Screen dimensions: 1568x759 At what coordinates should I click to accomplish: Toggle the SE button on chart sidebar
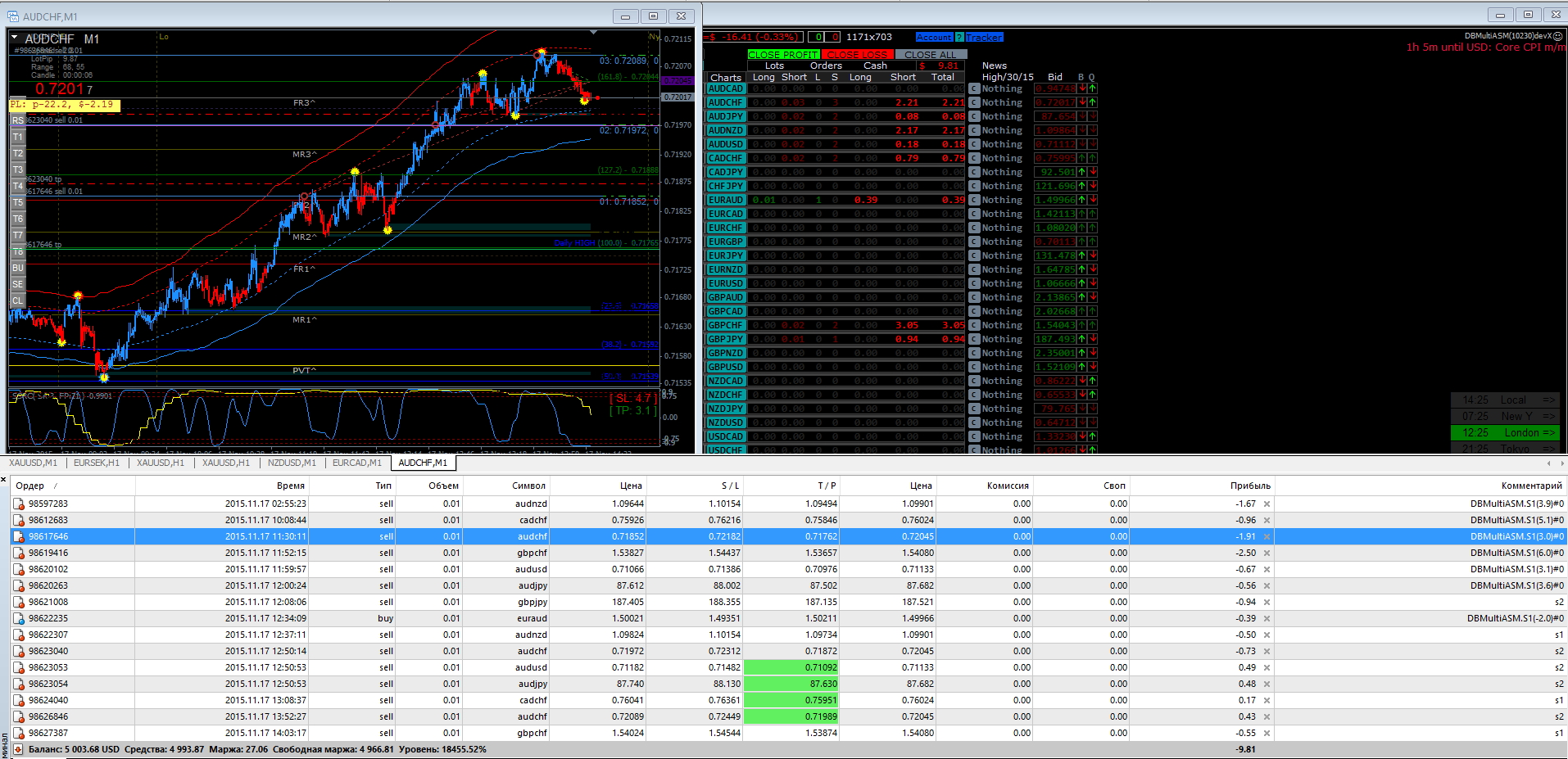(x=17, y=284)
